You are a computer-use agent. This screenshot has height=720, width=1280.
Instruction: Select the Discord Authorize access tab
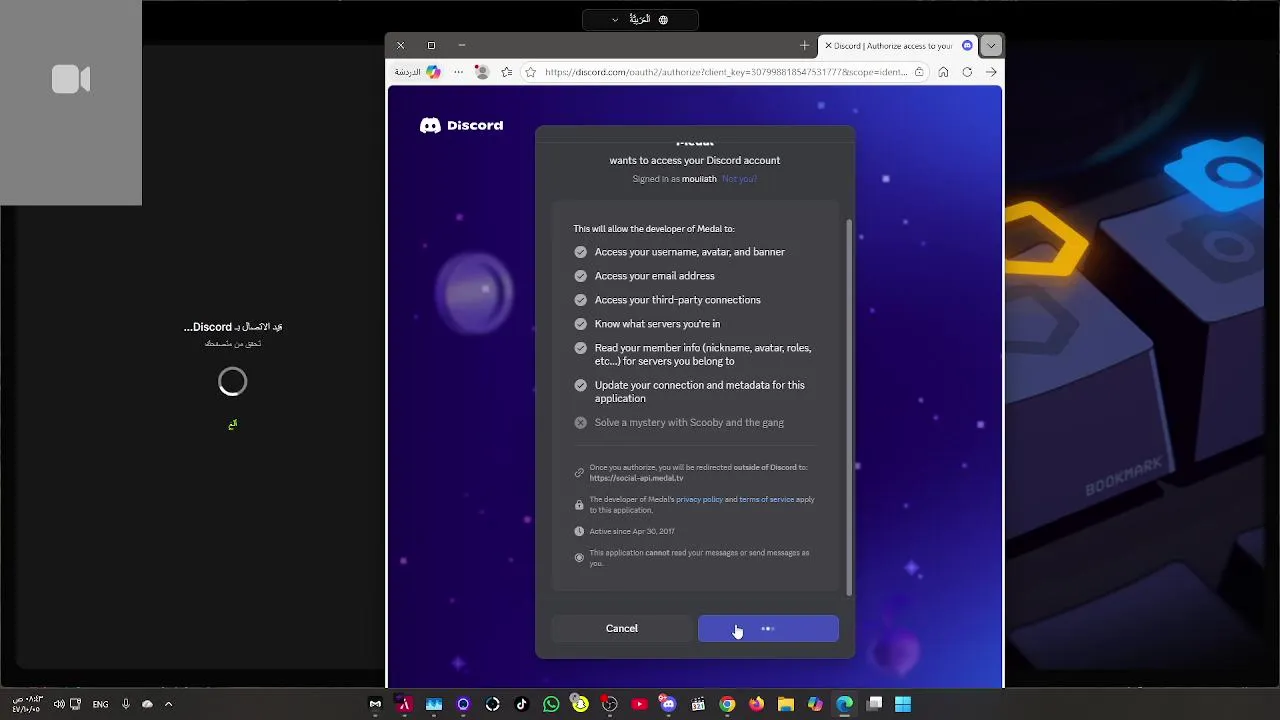pos(898,46)
